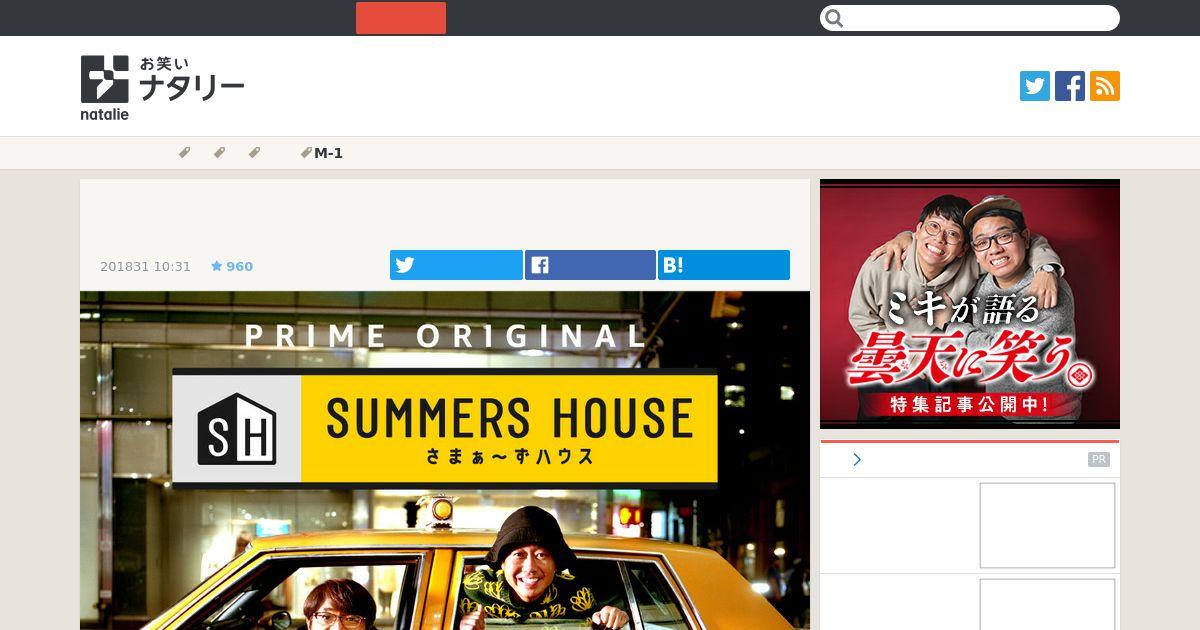This screenshot has height=630, width=1200.
Task: Open the ミキが語る 曇天に笑う banner ad
Action: (x=970, y=304)
